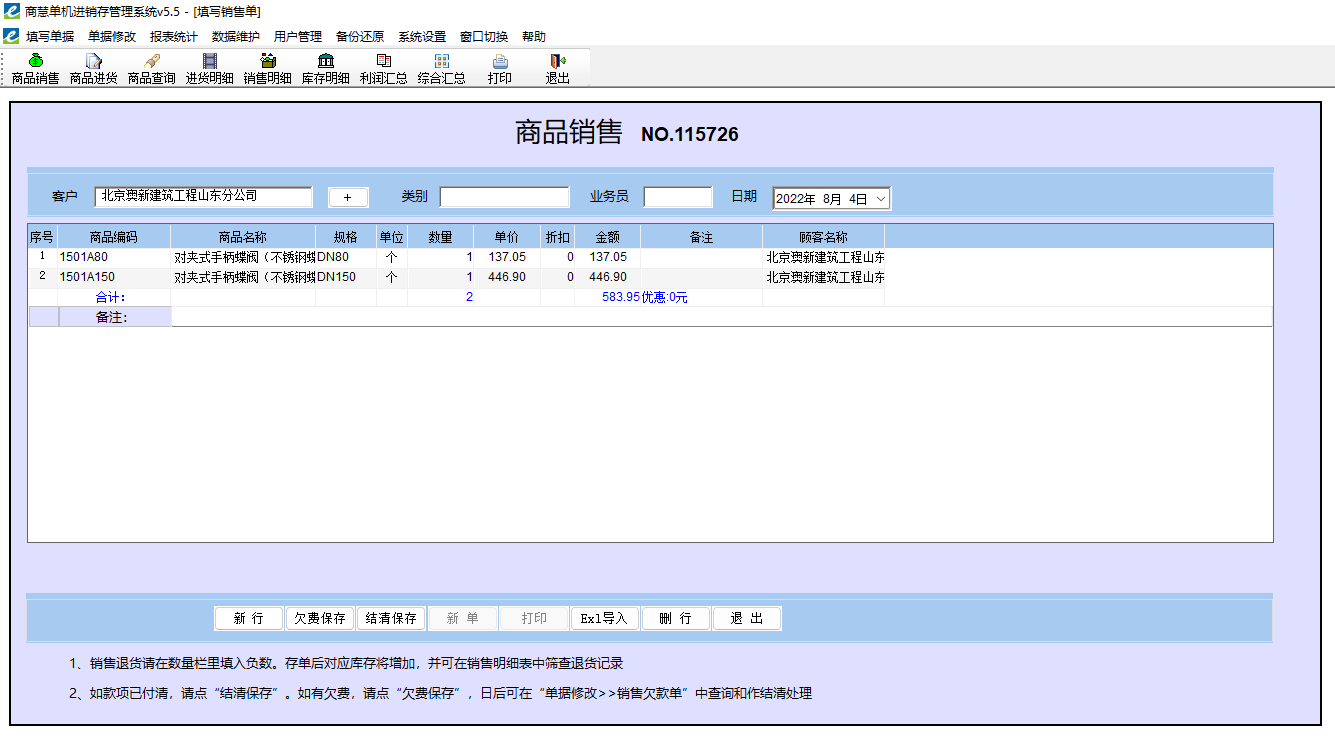Click the 序号 column header
1335x747 pixels.
pos(42,237)
